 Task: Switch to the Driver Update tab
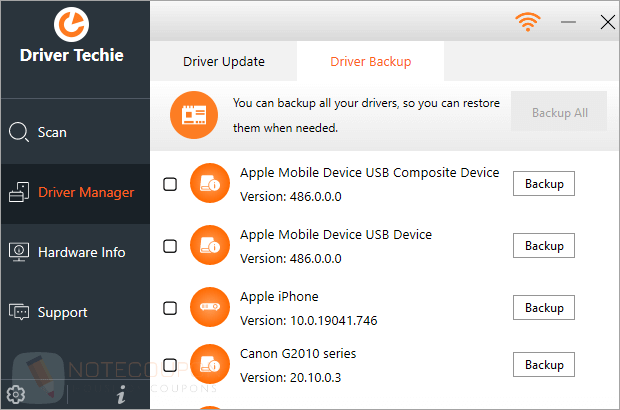tap(224, 61)
